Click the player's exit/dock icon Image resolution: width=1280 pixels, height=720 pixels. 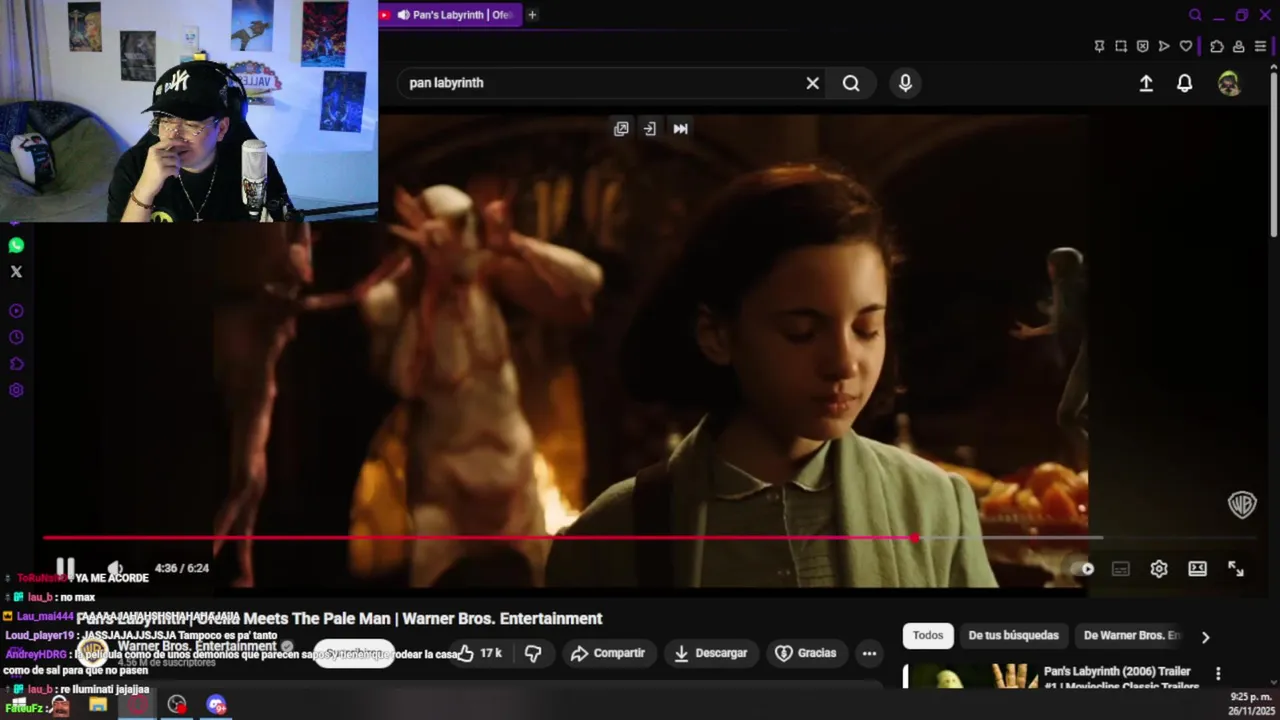click(x=650, y=129)
